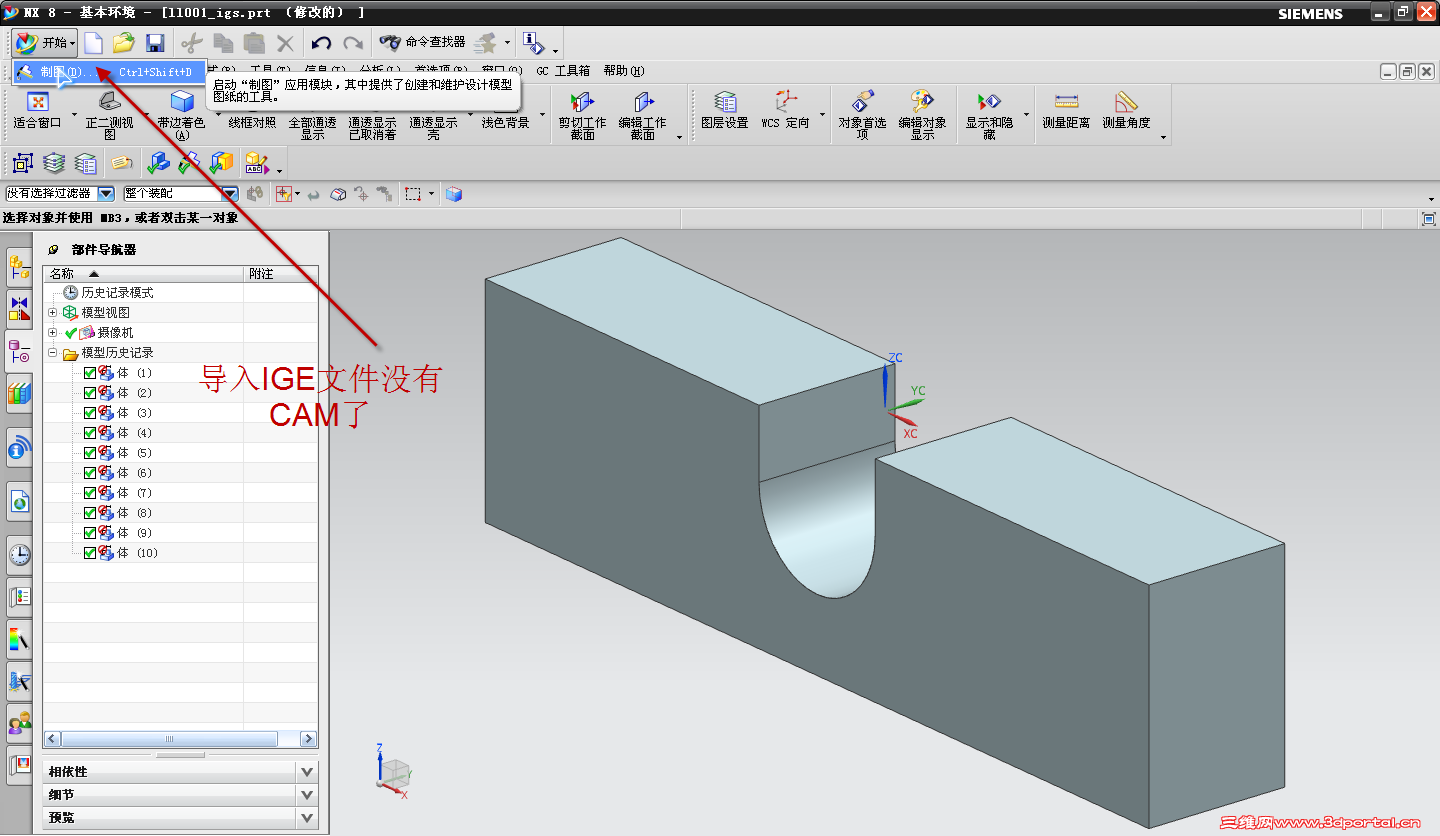Click the Redo arrow icon

tap(353, 43)
